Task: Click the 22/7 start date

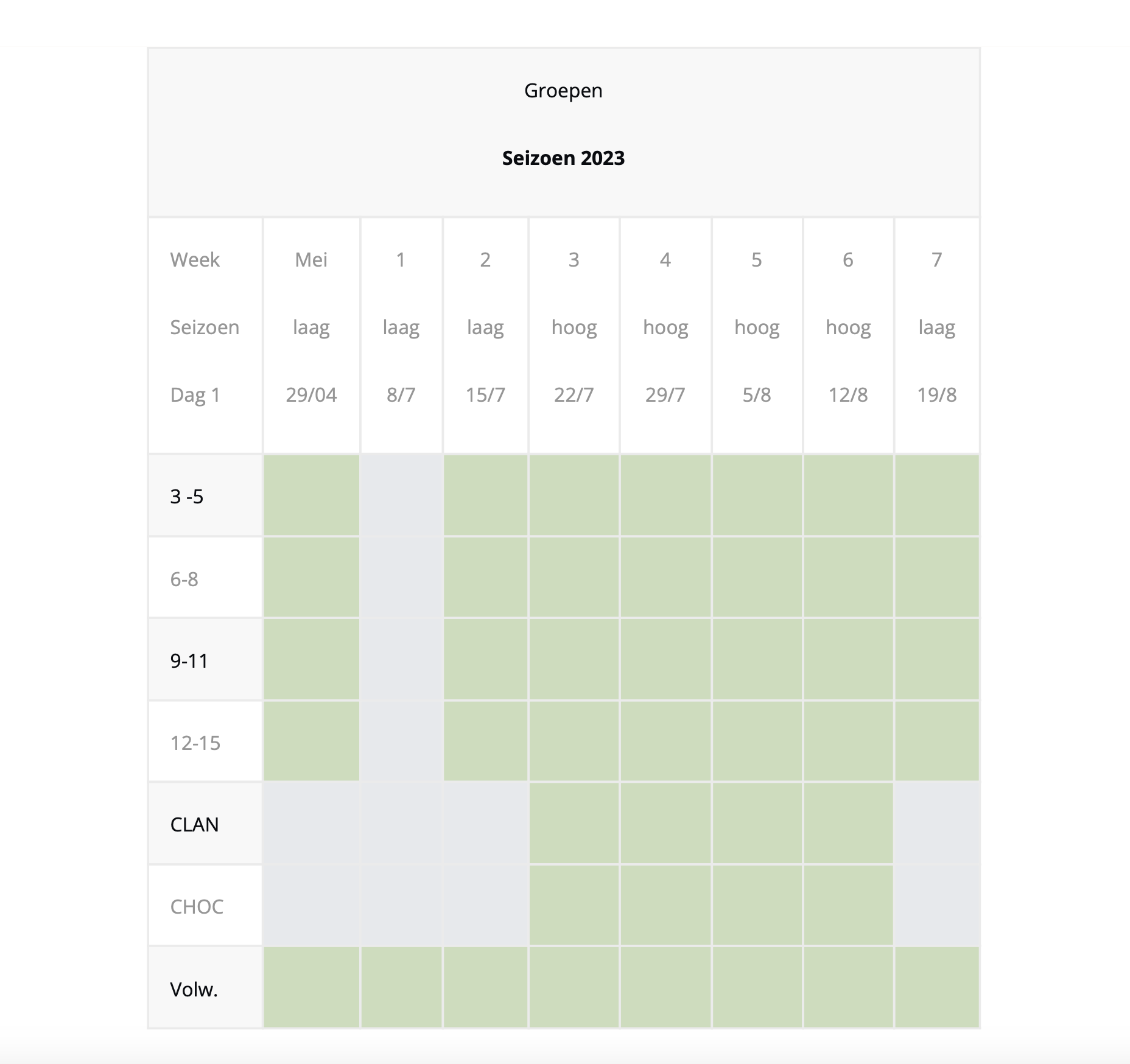Action: pos(574,394)
